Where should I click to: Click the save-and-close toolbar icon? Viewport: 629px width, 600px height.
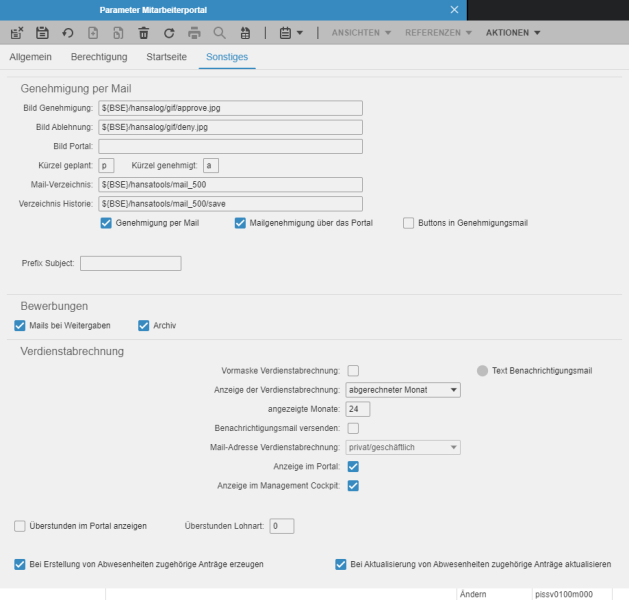click(17, 33)
